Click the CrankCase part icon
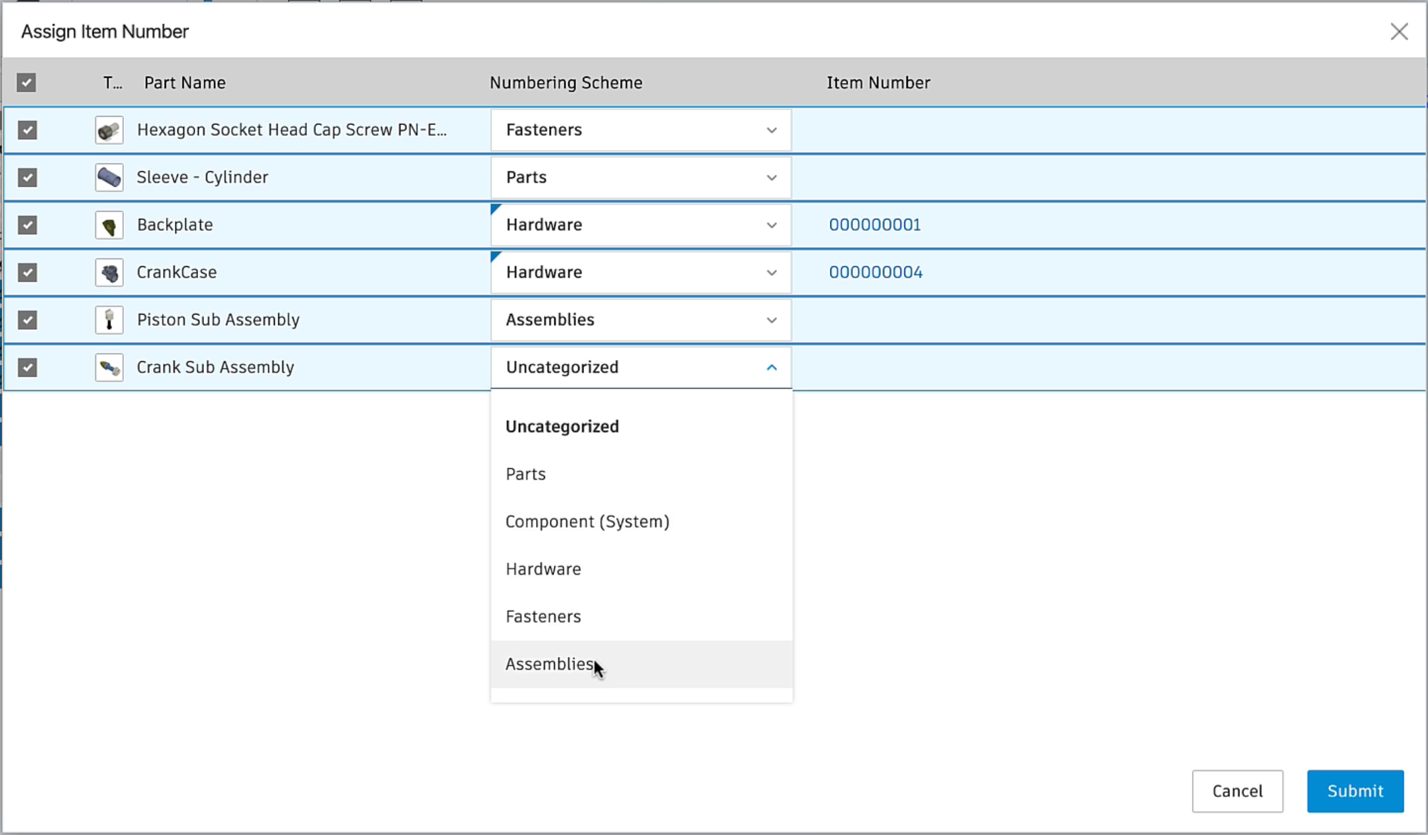This screenshot has height=835, width=1428. click(109, 272)
